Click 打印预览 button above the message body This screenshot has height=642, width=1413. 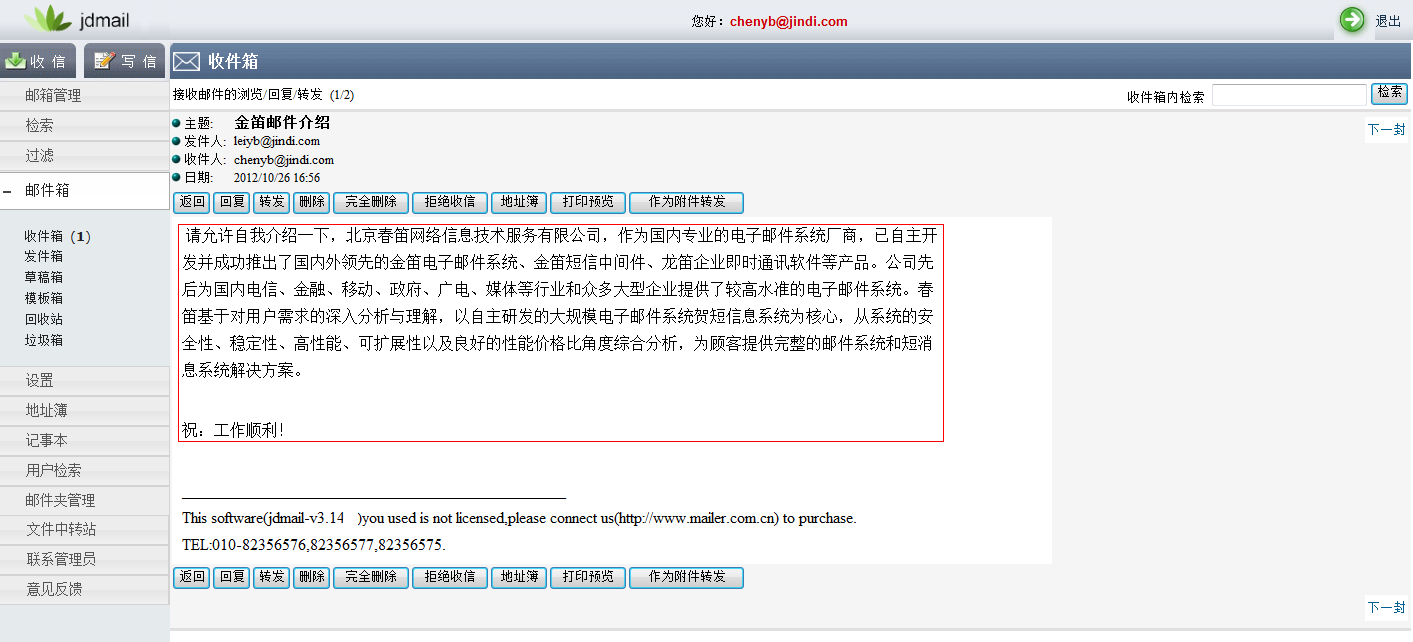tap(588, 202)
